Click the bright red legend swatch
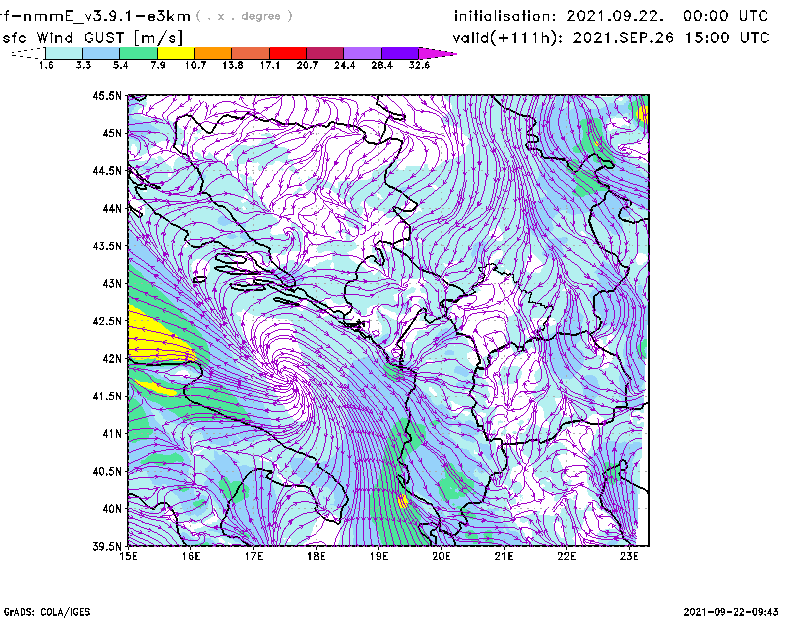The image size is (800, 618). pos(288,53)
